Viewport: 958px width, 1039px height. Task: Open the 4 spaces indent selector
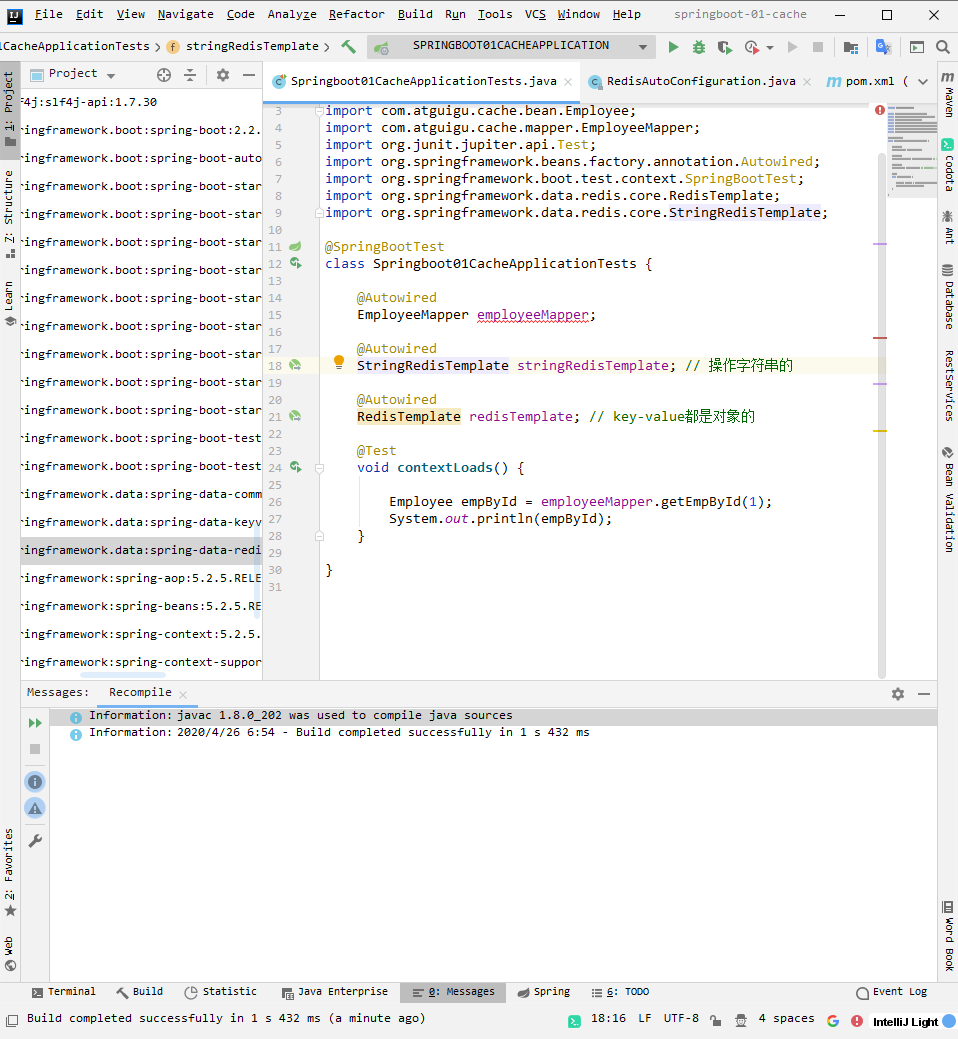click(786, 1018)
